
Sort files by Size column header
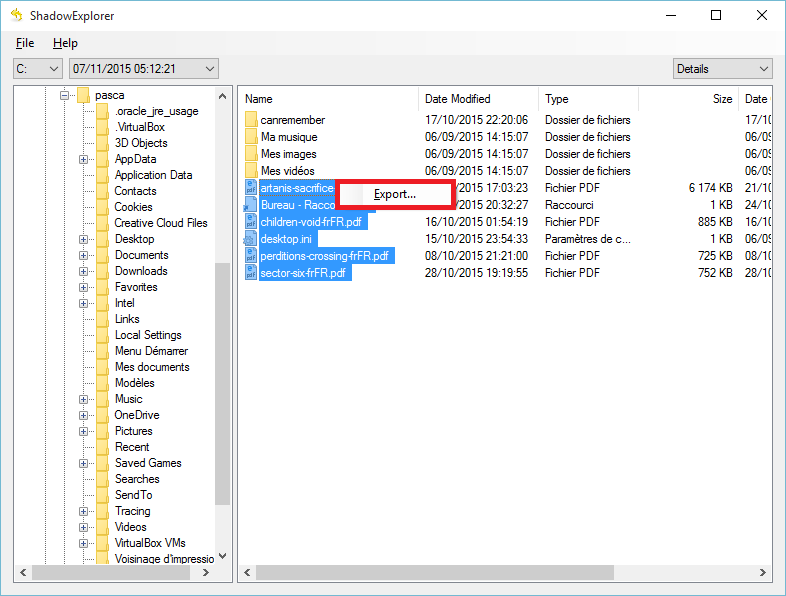[721, 99]
